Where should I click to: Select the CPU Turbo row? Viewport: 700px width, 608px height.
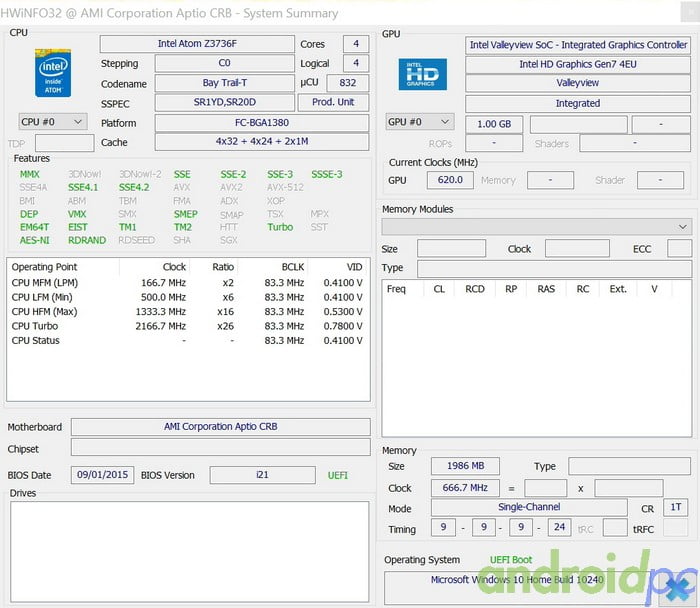tap(188, 326)
